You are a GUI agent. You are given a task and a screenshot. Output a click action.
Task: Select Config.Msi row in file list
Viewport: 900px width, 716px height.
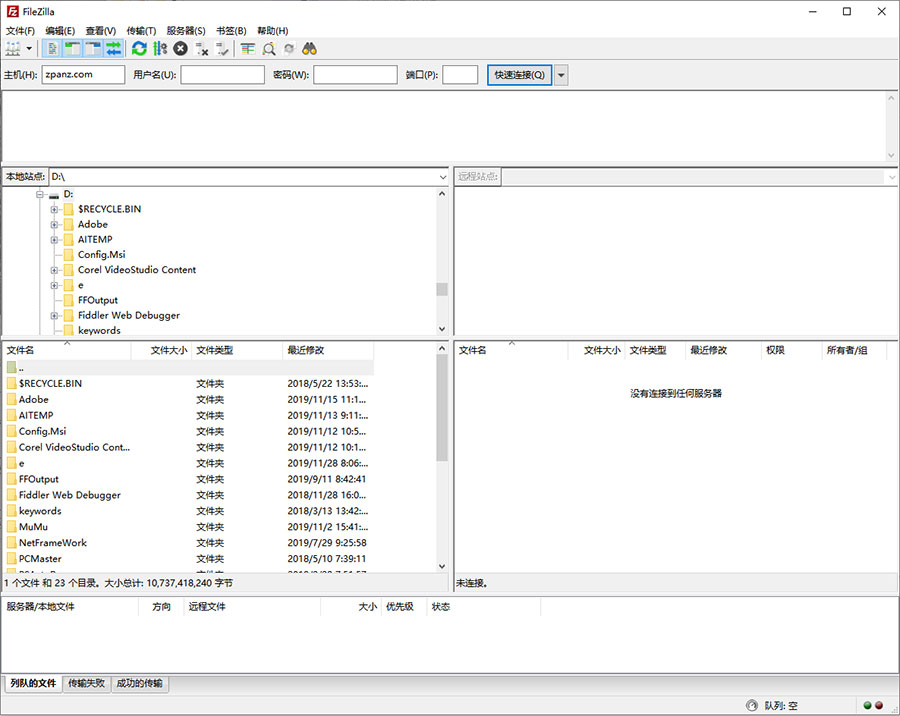(x=189, y=431)
